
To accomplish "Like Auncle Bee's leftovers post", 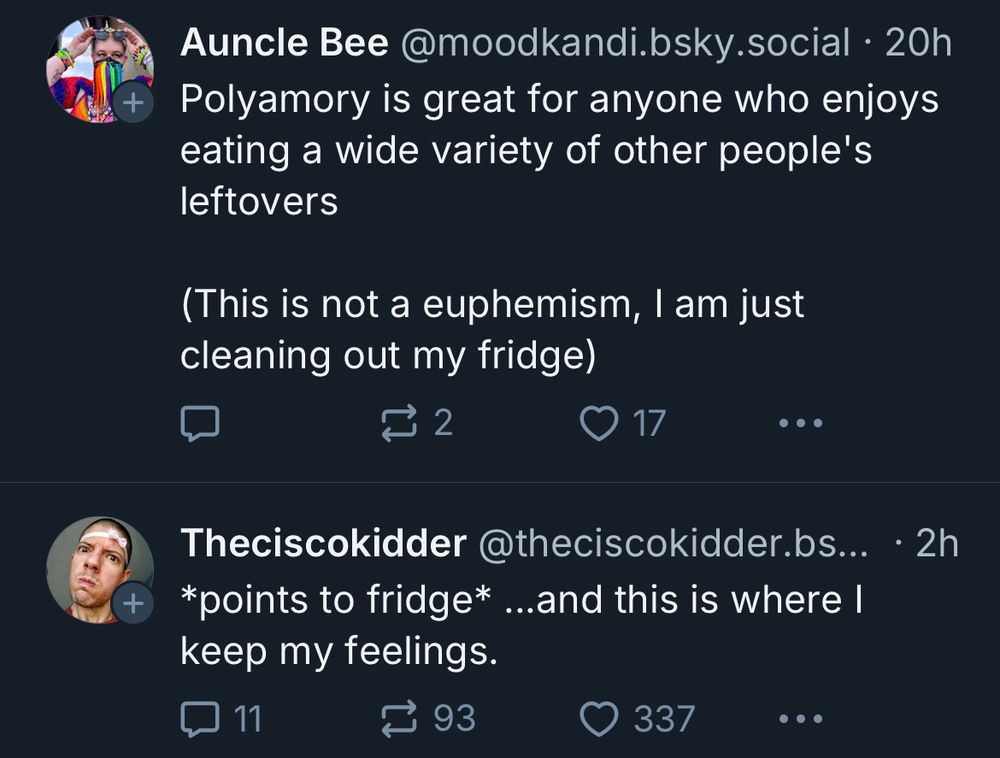I will tap(599, 424).
